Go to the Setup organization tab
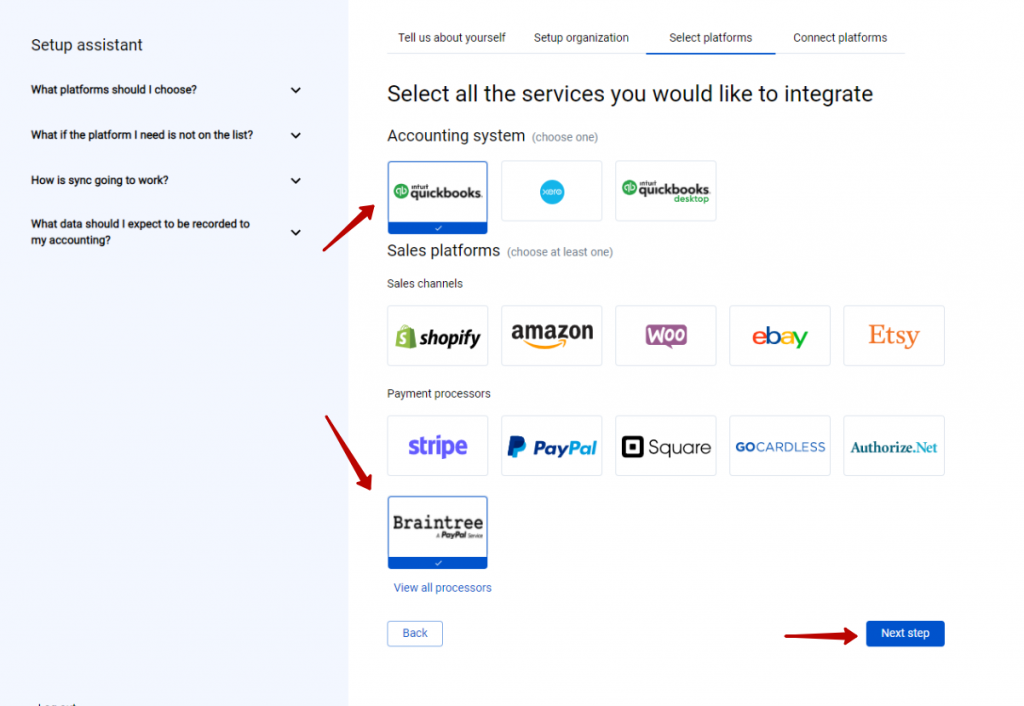The height and width of the screenshot is (706, 1024). 581,38
